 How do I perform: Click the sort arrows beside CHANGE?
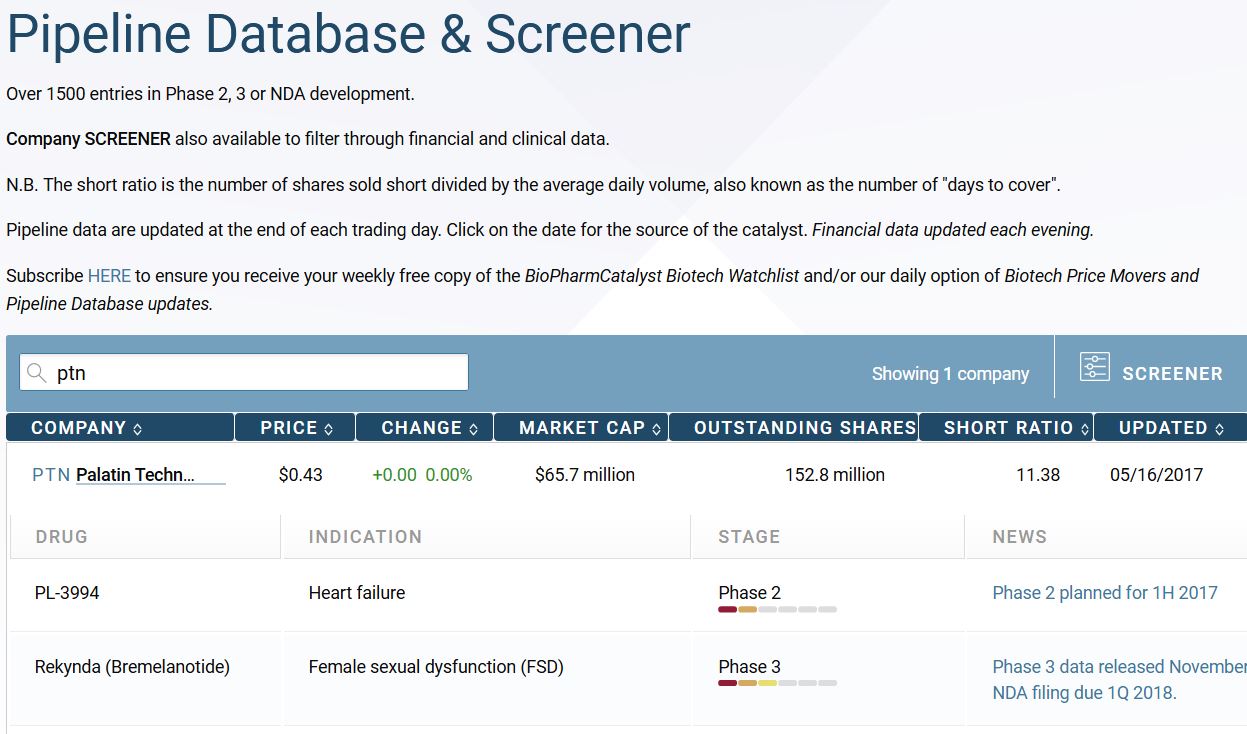[473, 429]
